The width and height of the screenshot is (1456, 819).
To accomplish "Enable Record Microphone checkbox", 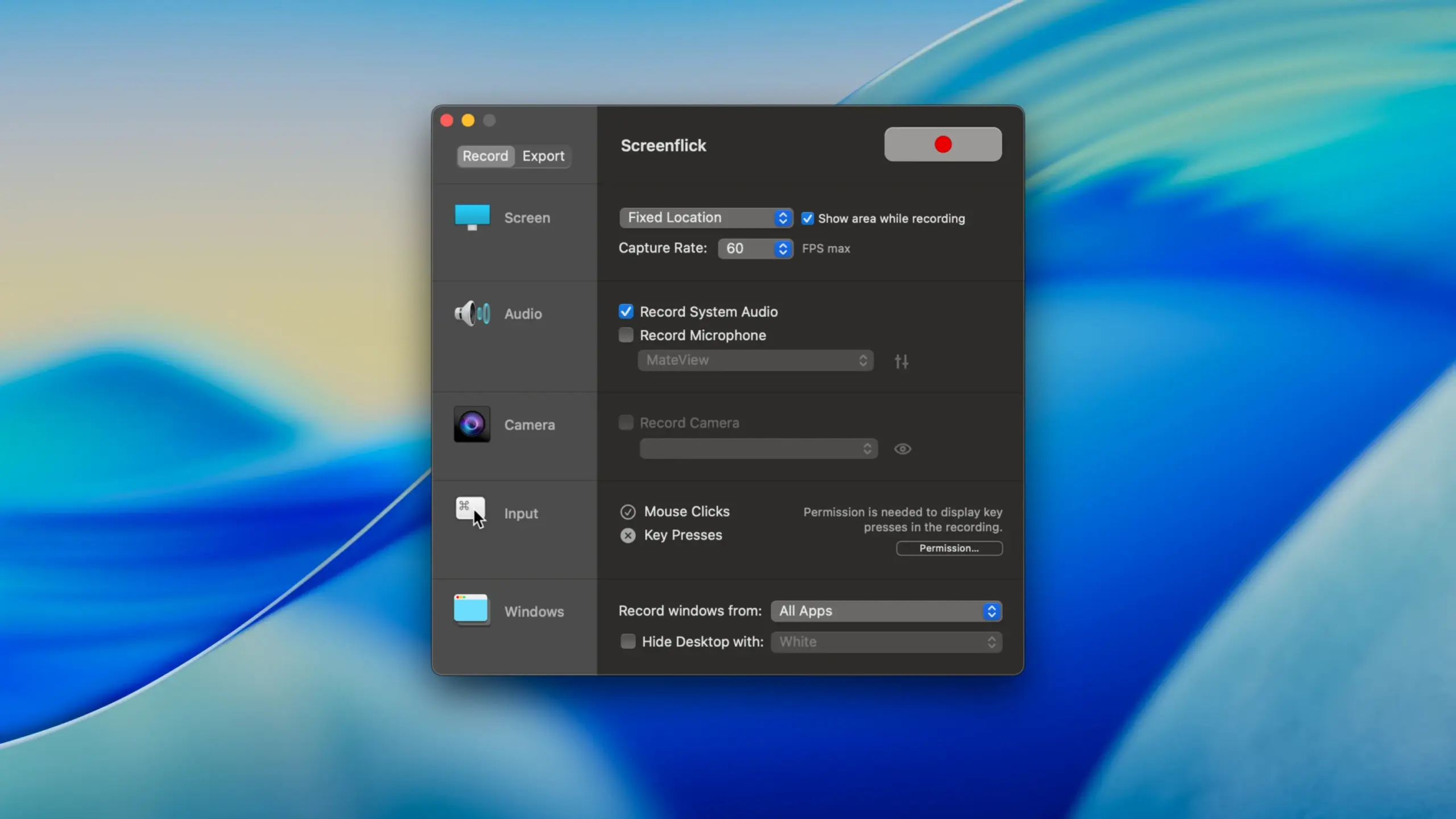I will [x=626, y=335].
